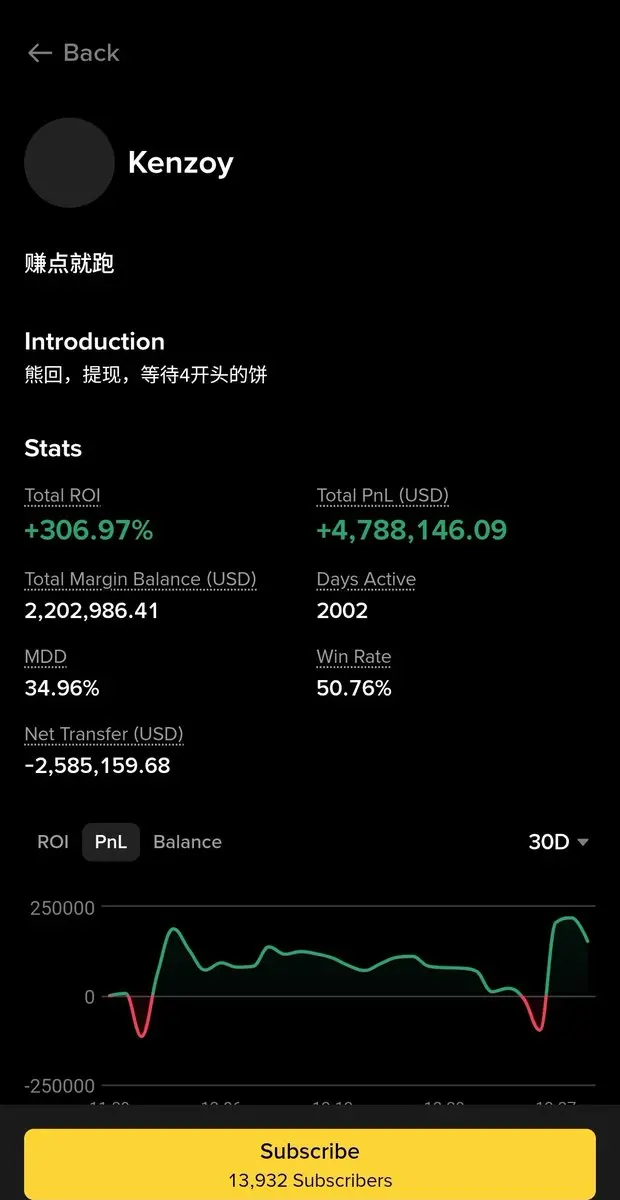Switch chart to ROI tab

coord(53,842)
